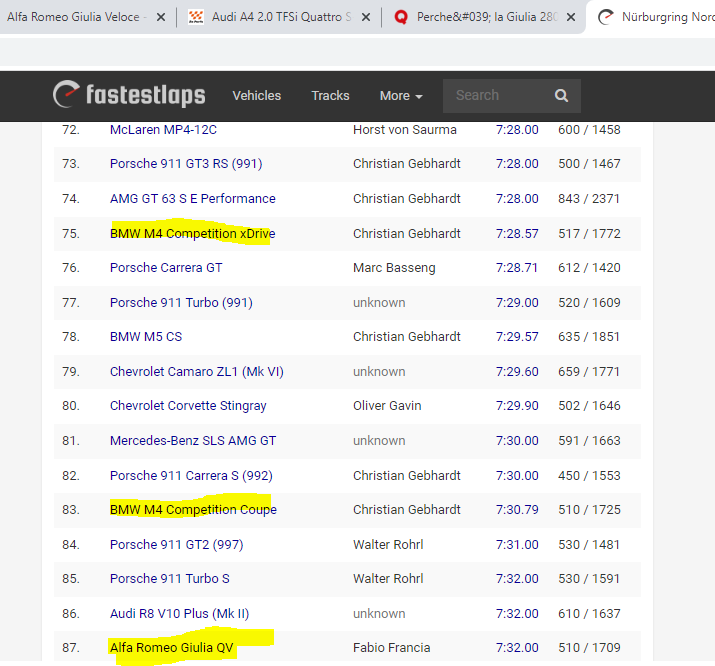Open the 7:28.57 lap time link
The image size is (715, 666).
(x=517, y=234)
